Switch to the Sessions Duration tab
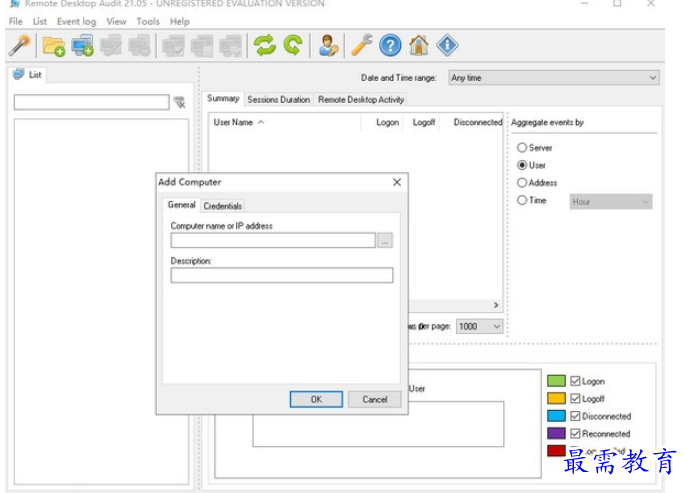The height and width of the screenshot is (493, 685). point(279,100)
